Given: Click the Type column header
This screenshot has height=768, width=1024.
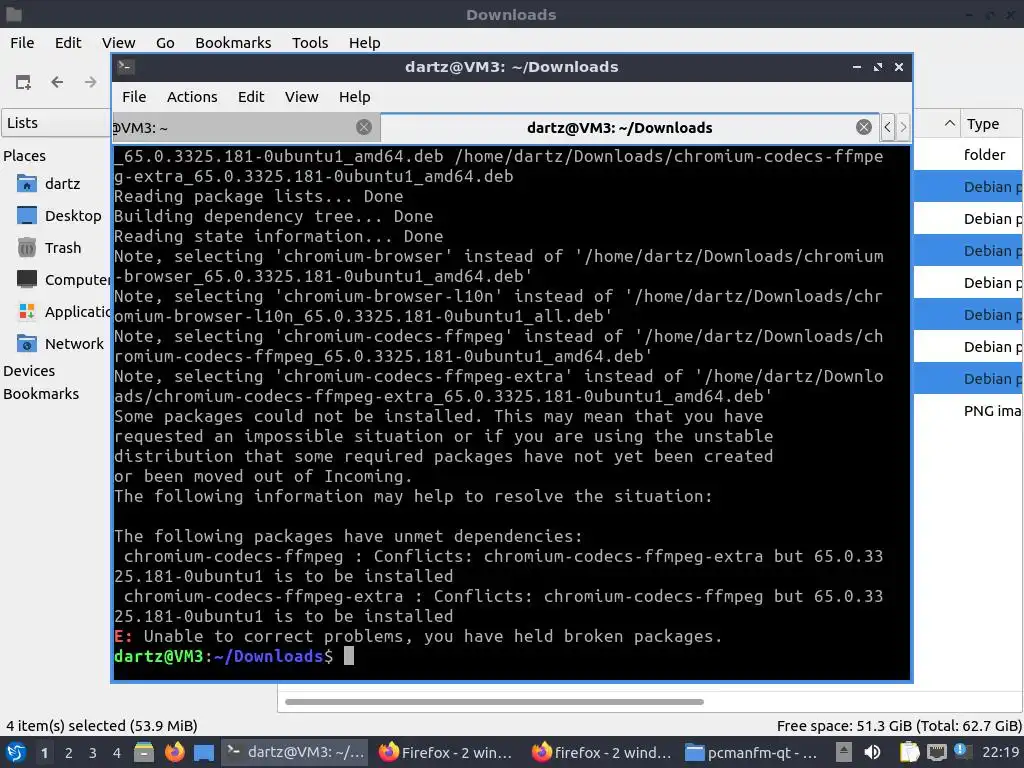Looking at the screenshot, I should (x=991, y=123).
